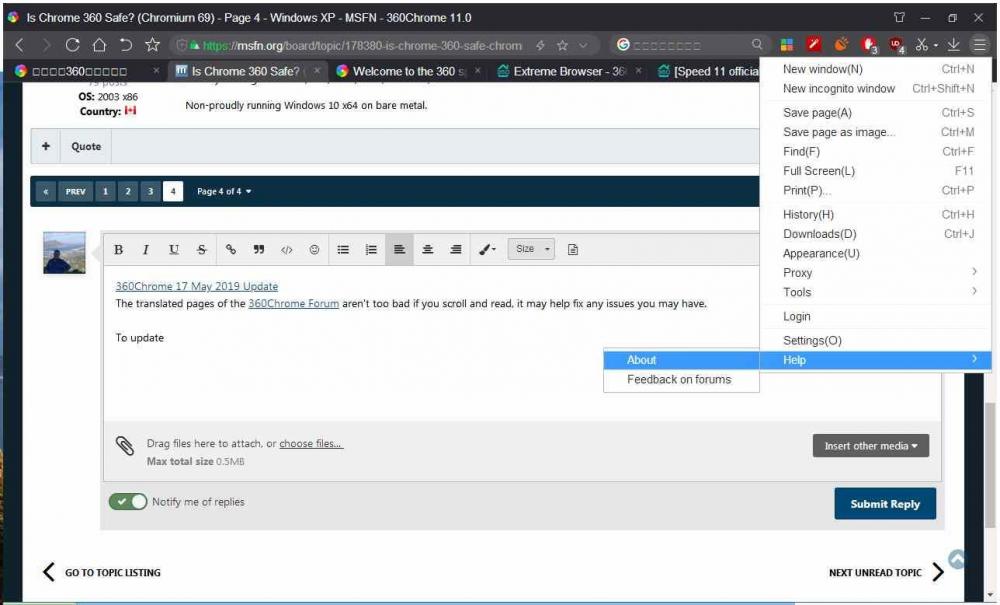The height and width of the screenshot is (605, 1000).
Task: Center align text in editor
Action: [x=427, y=249]
